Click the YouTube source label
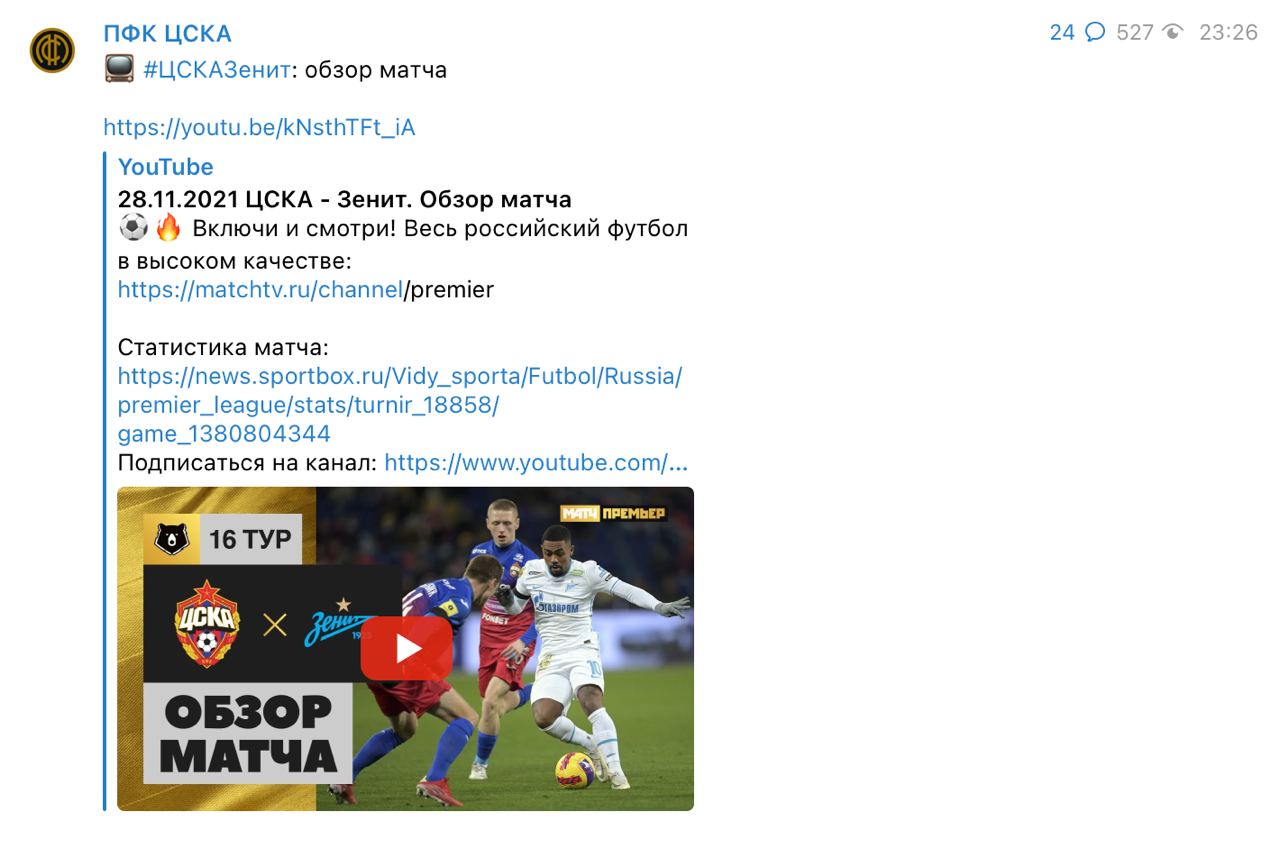This screenshot has height=849, width=1280. 165,167
